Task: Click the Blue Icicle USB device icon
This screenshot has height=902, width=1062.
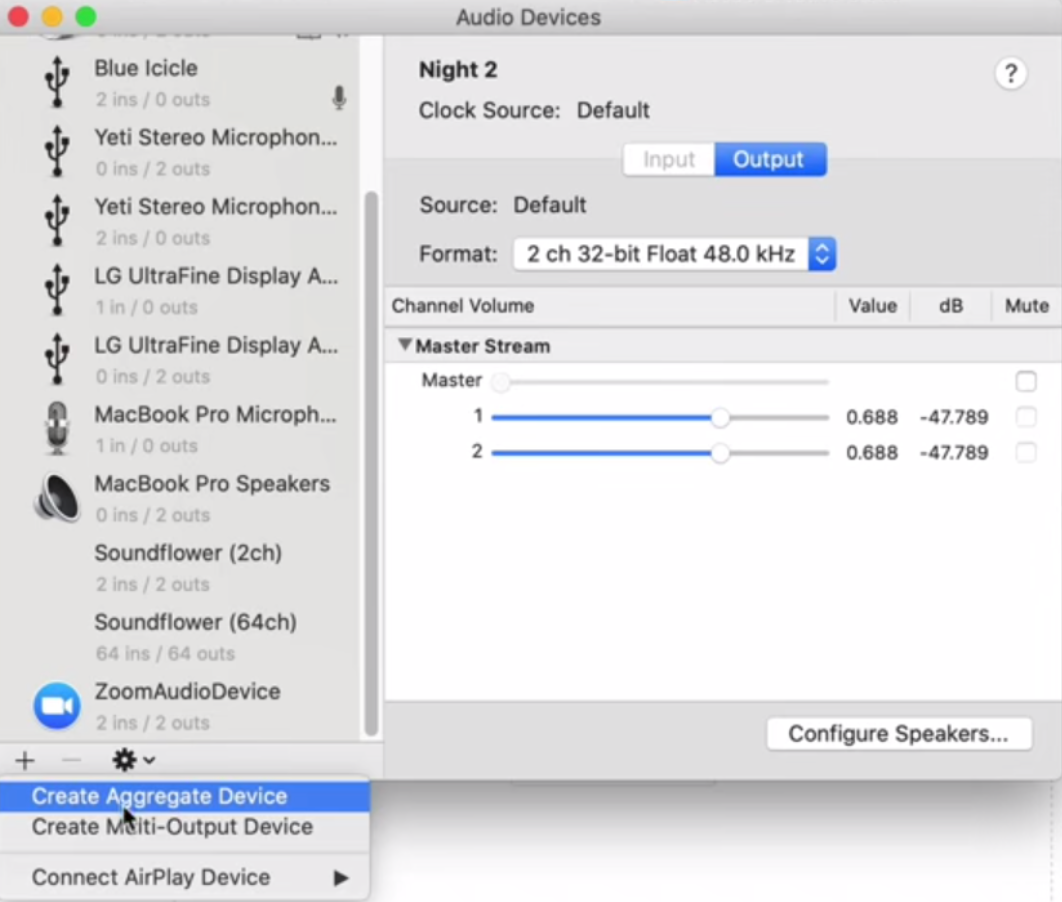Action: (x=57, y=83)
